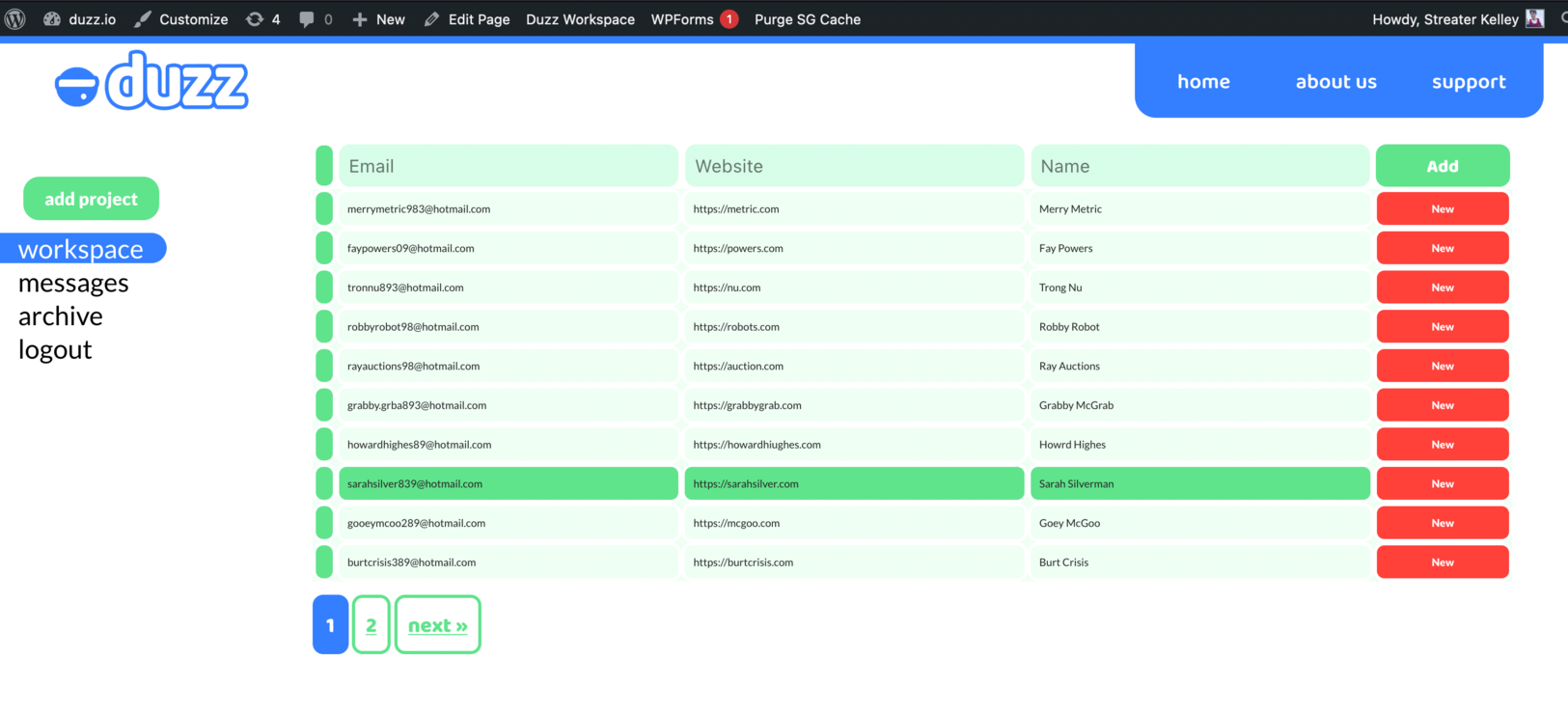This screenshot has height=712, width=1568.
Task: Click New button for Merry Metric
Action: click(1443, 208)
